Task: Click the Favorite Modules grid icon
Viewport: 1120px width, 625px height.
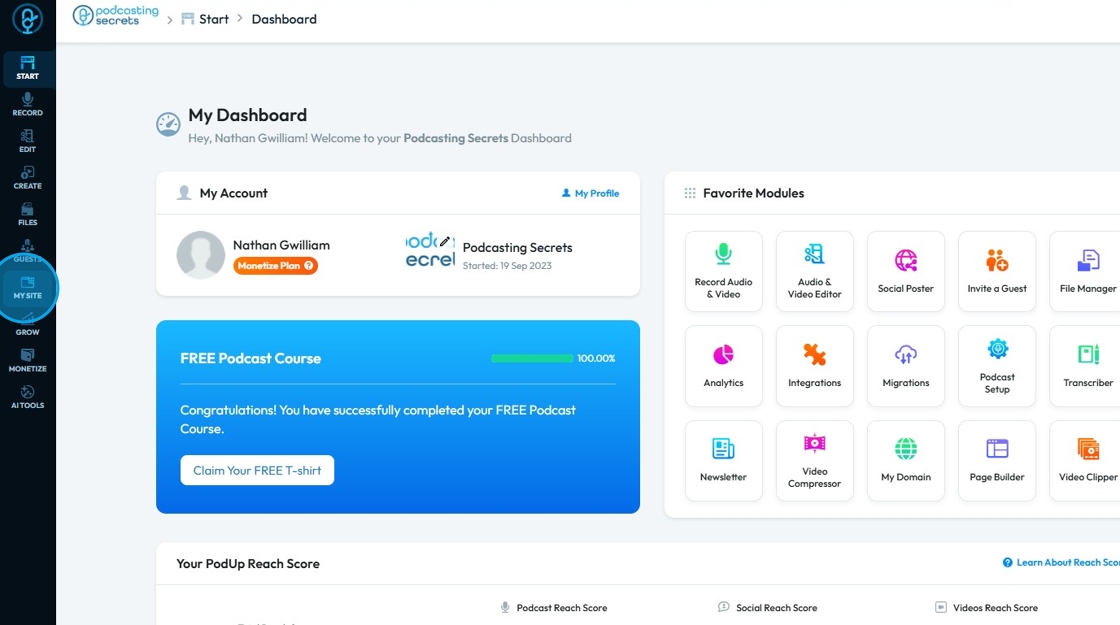Action: (690, 193)
